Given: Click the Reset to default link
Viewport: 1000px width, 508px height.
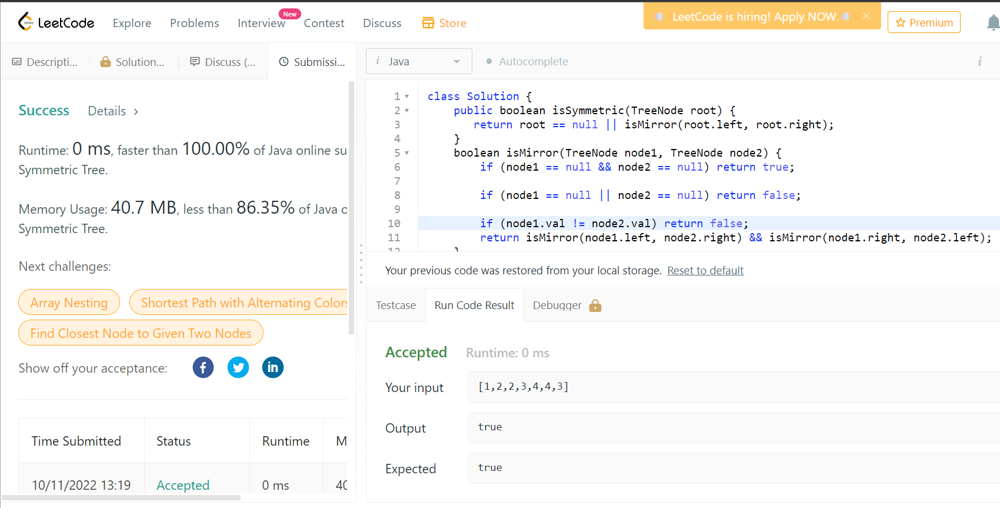Looking at the screenshot, I should click(x=705, y=271).
